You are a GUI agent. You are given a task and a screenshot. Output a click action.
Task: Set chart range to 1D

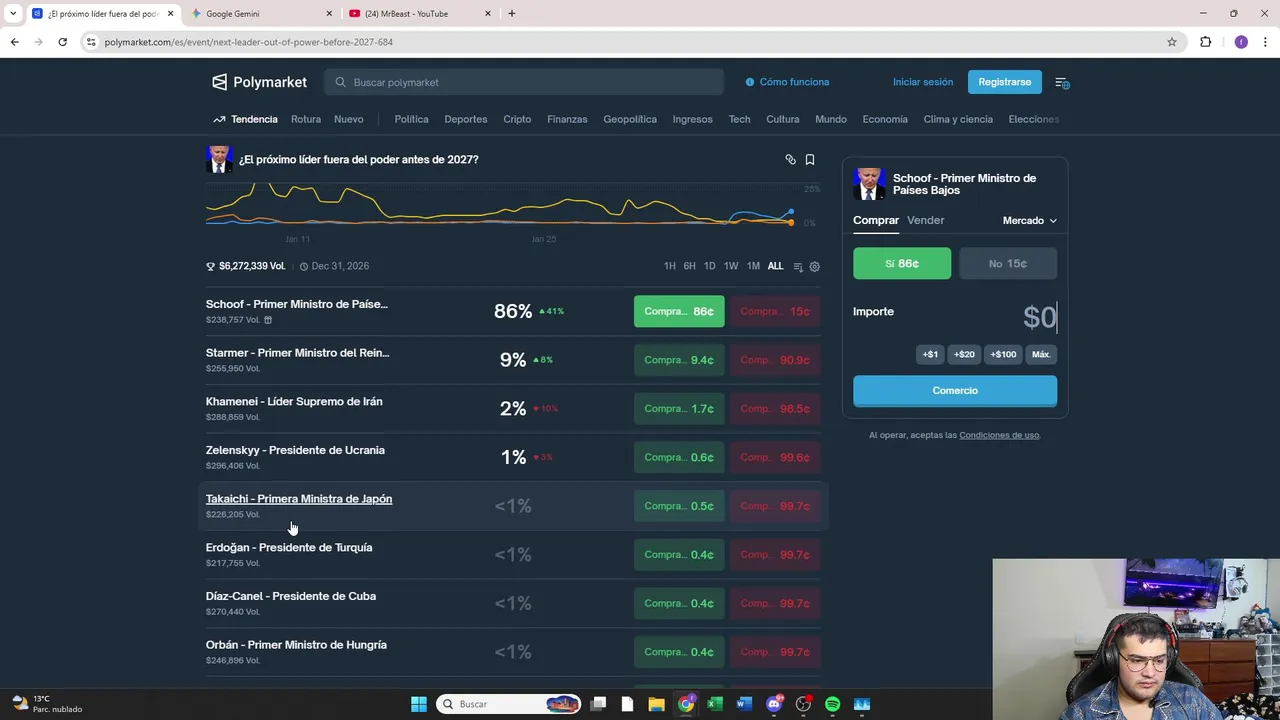coord(709,266)
